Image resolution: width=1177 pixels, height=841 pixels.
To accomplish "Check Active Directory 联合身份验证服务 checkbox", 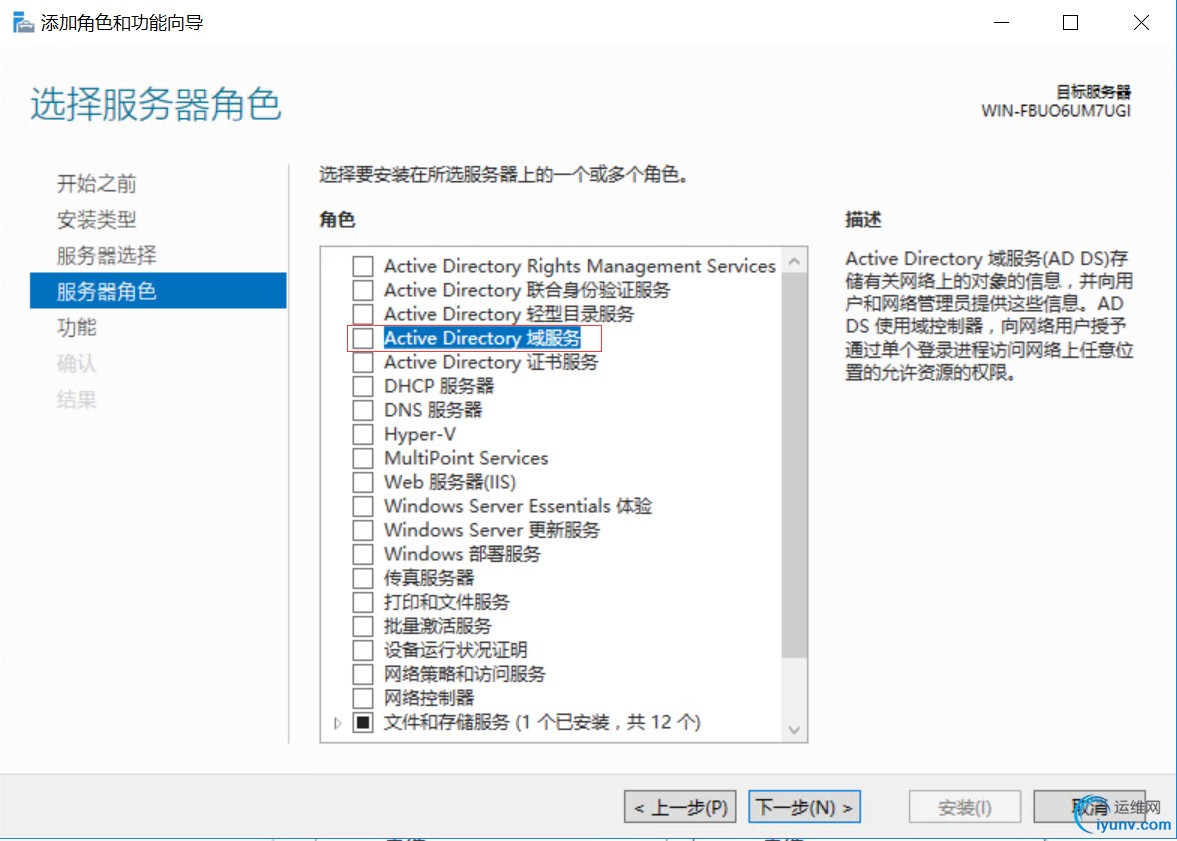I will pos(363,291).
